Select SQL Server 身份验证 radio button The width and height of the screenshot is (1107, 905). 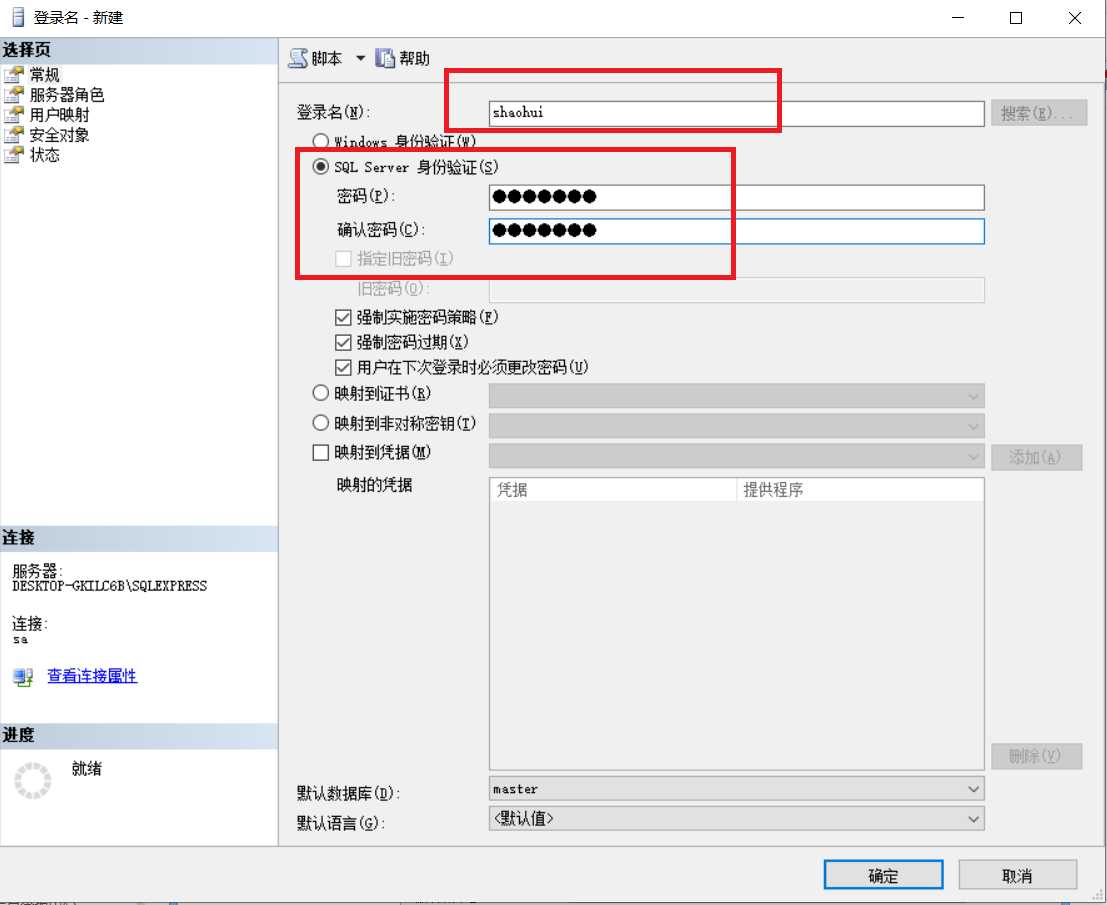(321, 167)
